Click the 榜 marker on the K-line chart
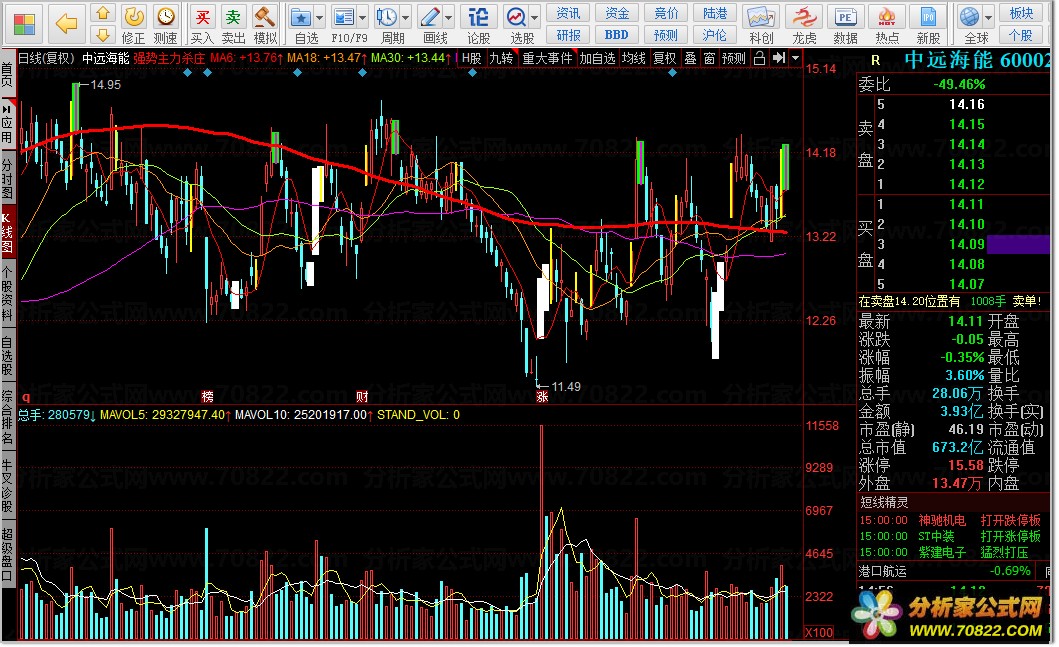Screen dimensions: 1059x647 tap(207, 396)
